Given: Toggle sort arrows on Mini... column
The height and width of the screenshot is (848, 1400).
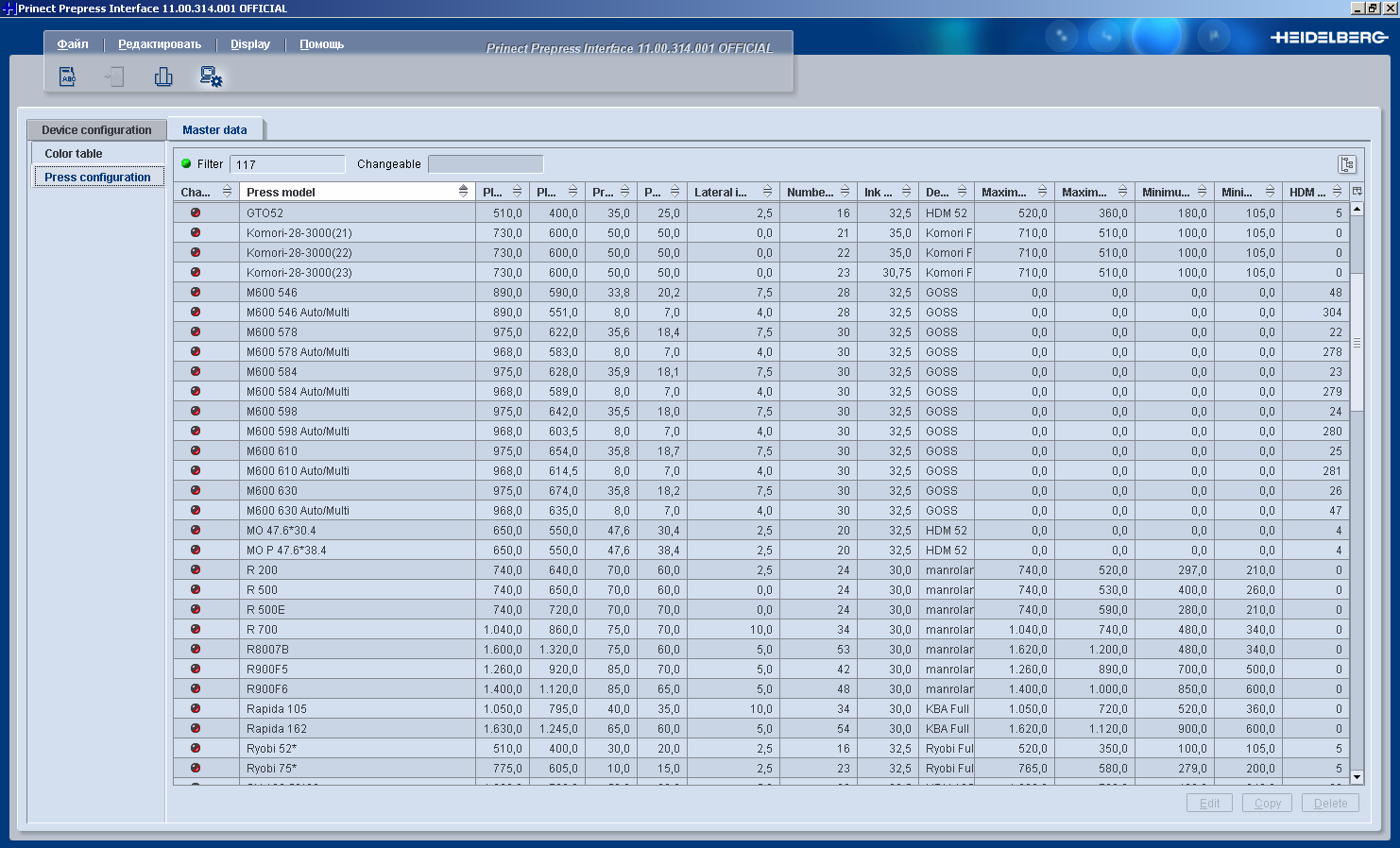Looking at the screenshot, I should click(1270, 192).
